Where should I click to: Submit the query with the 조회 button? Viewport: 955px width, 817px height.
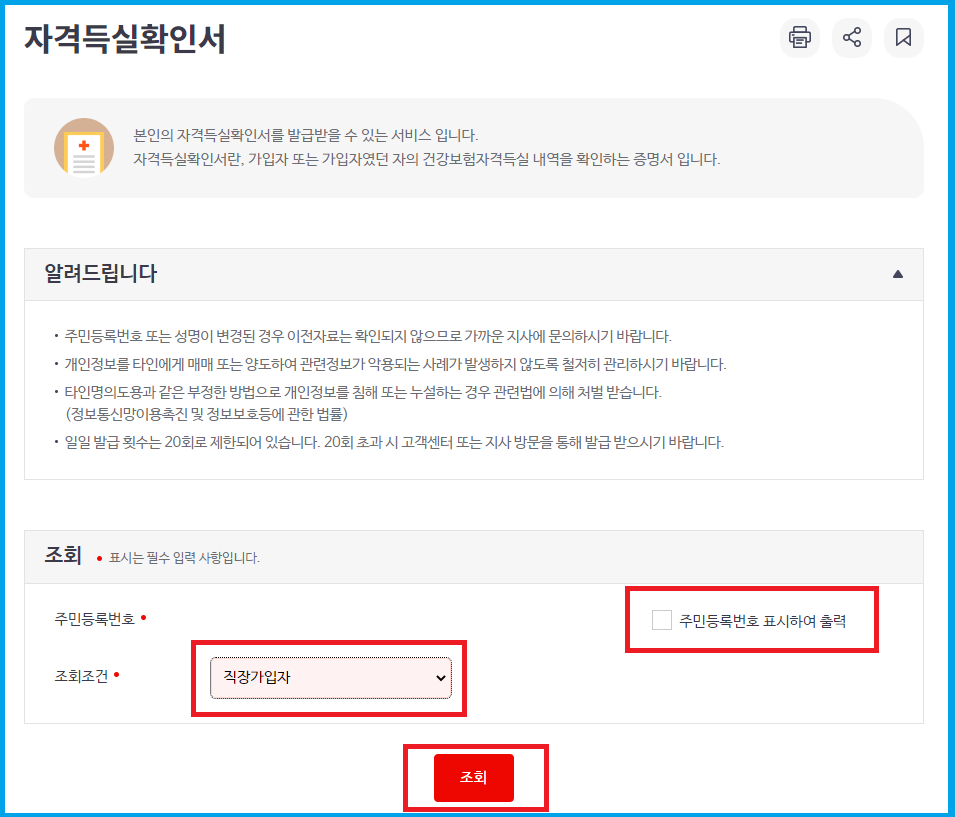(475, 777)
